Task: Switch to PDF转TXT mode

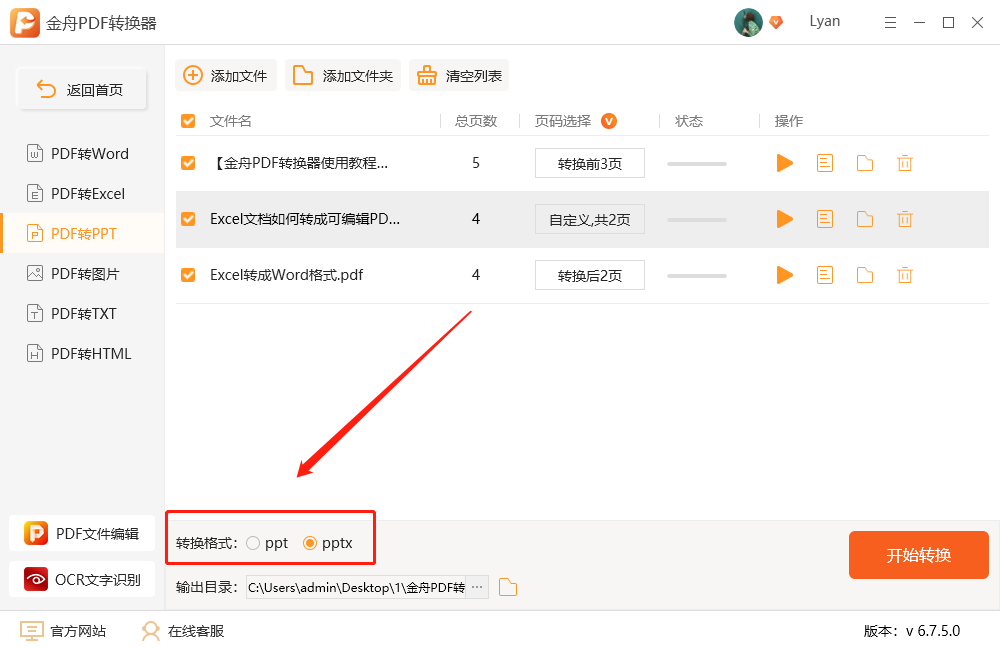Action: 82,314
